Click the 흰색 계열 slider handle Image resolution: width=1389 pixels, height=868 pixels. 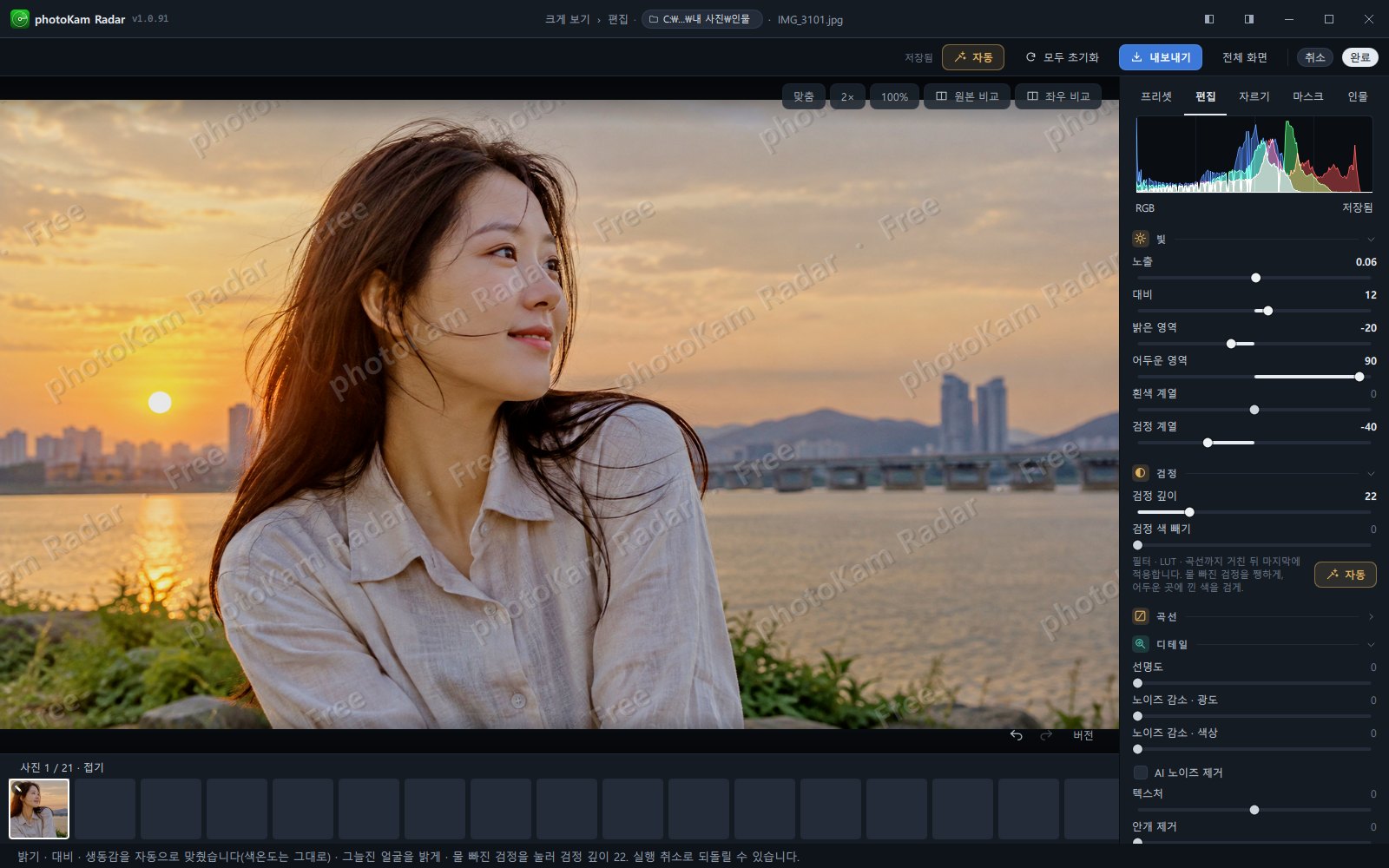point(1254,410)
